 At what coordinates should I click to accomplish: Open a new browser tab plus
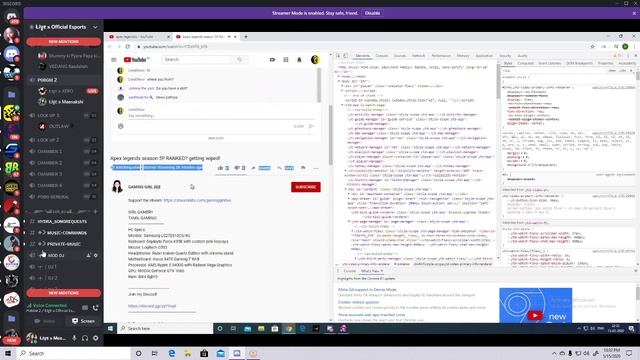(x=246, y=37)
